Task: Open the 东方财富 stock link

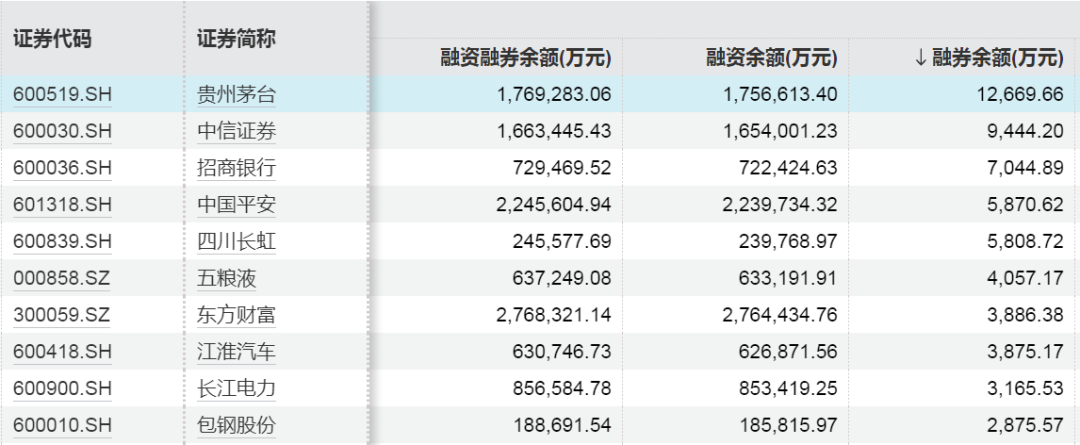Action: click(x=236, y=315)
